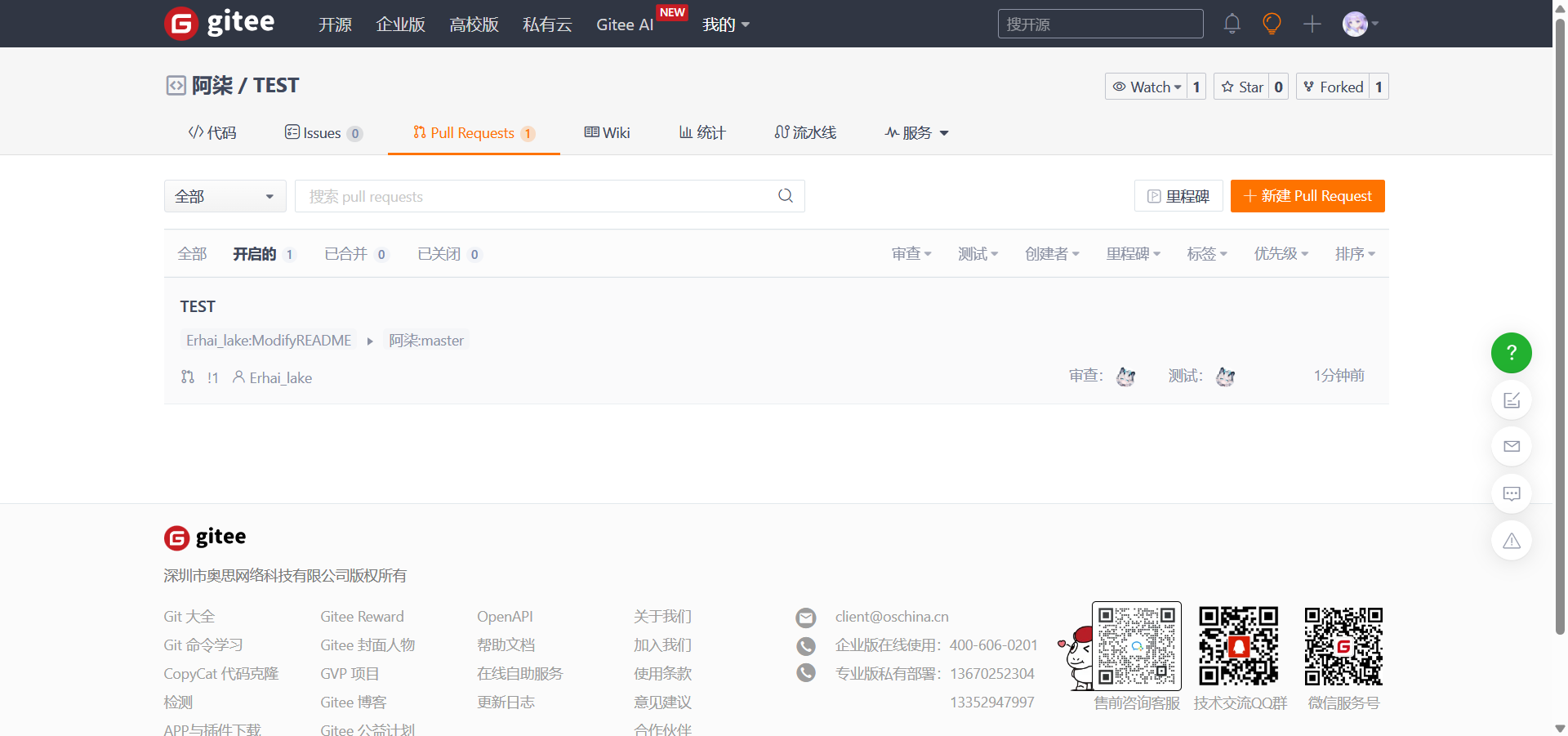Viewport: 1568px width, 736px height.
Task: Click your profile avatar in top bar
Action: coord(1356,24)
